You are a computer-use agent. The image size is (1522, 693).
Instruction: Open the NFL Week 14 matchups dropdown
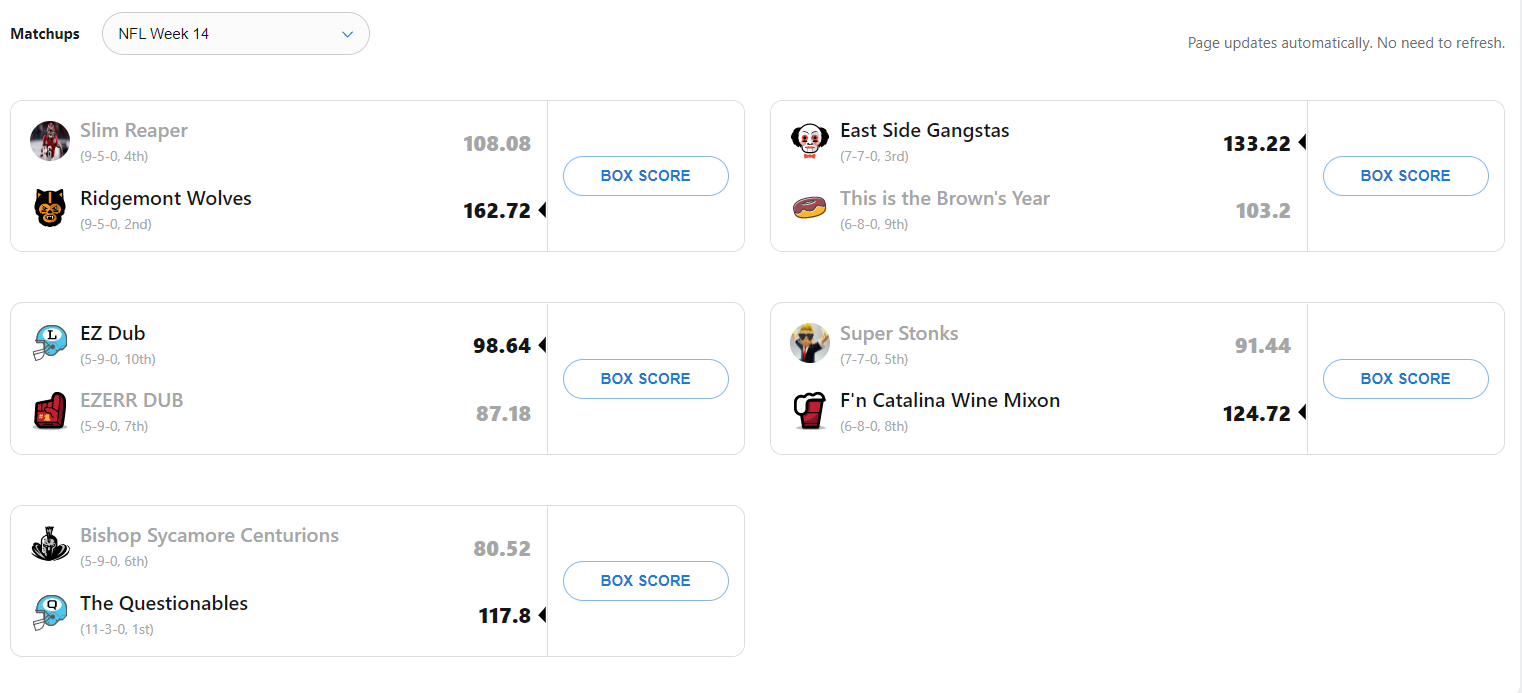235,34
